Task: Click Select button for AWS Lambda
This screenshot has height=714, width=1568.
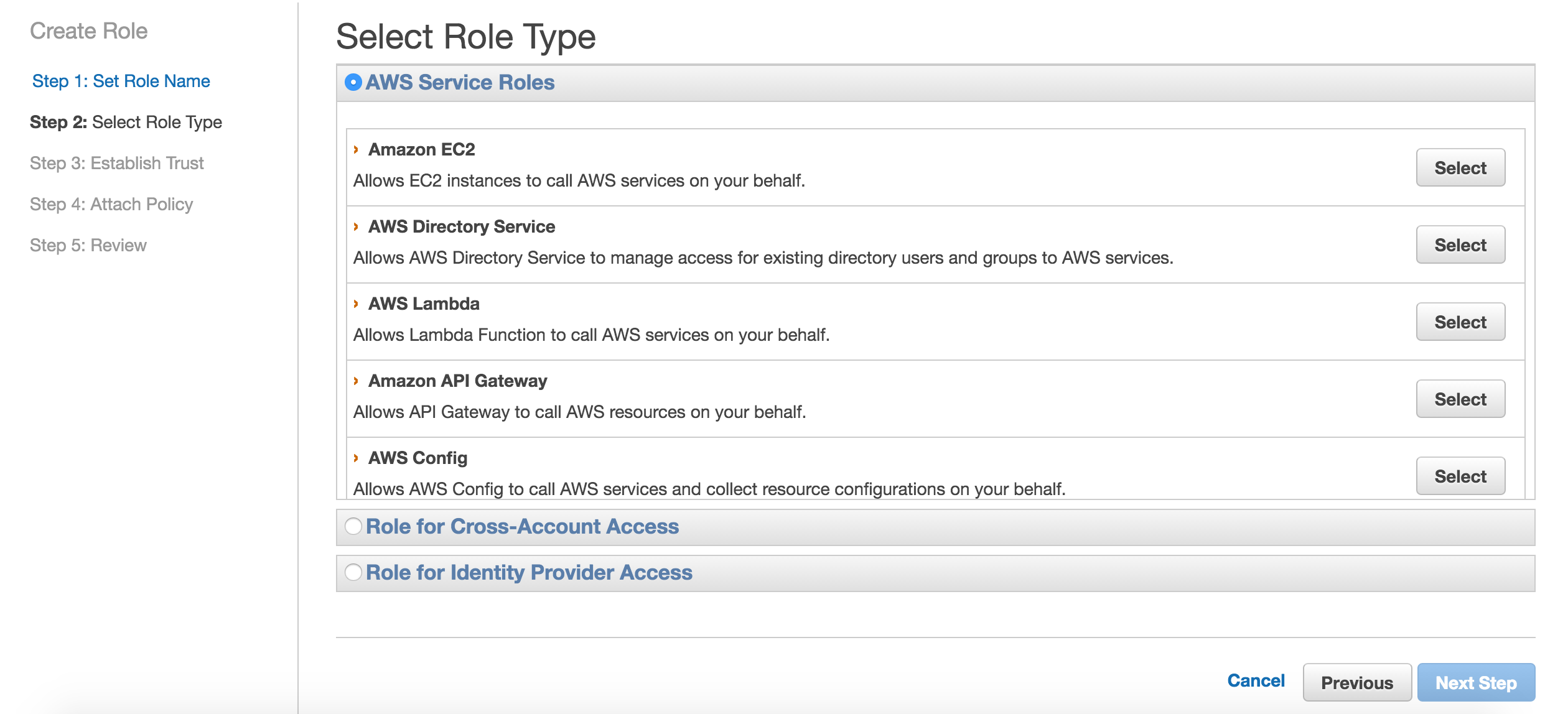Action: tap(1460, 322)
